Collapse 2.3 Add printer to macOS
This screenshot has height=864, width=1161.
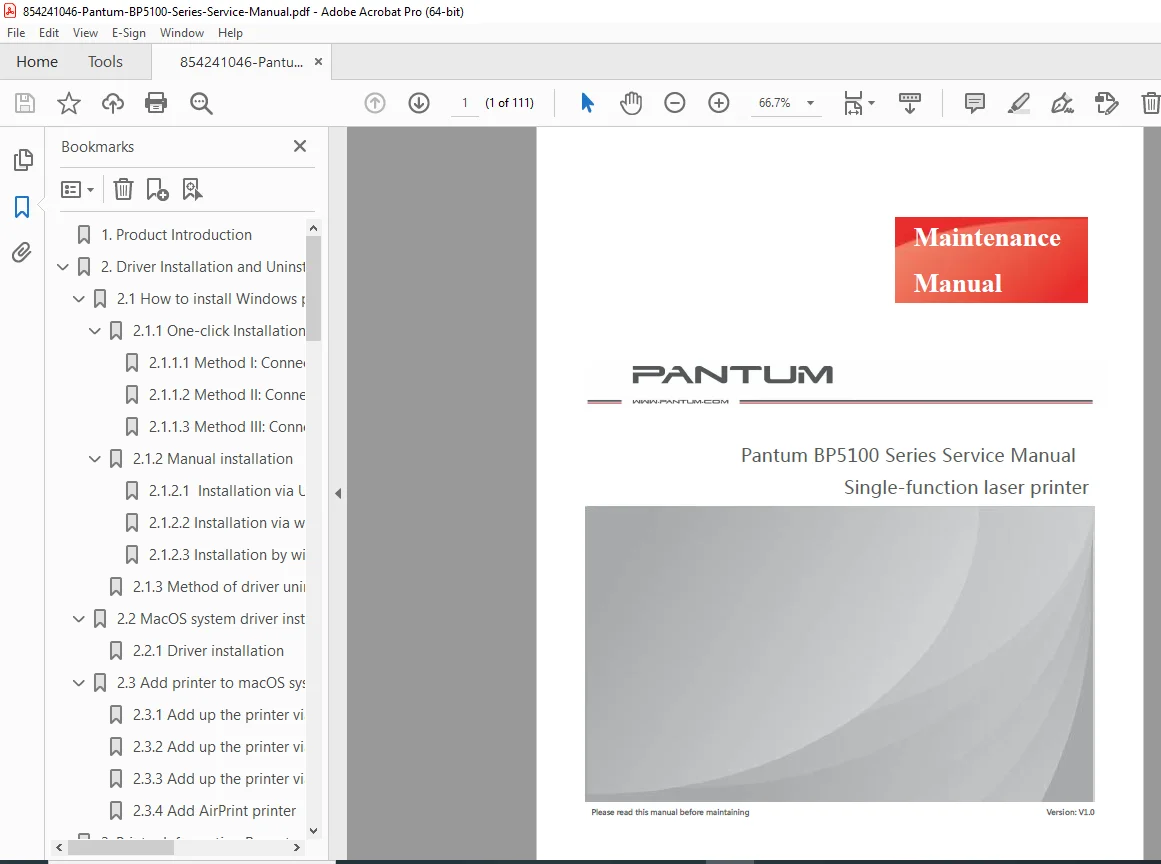[x=78, y=683]
